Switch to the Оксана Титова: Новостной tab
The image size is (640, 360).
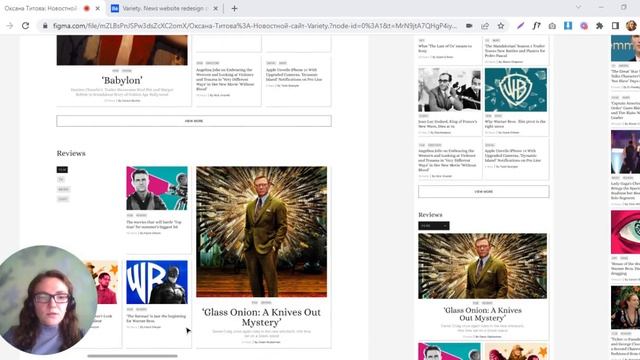pos(41,8)
